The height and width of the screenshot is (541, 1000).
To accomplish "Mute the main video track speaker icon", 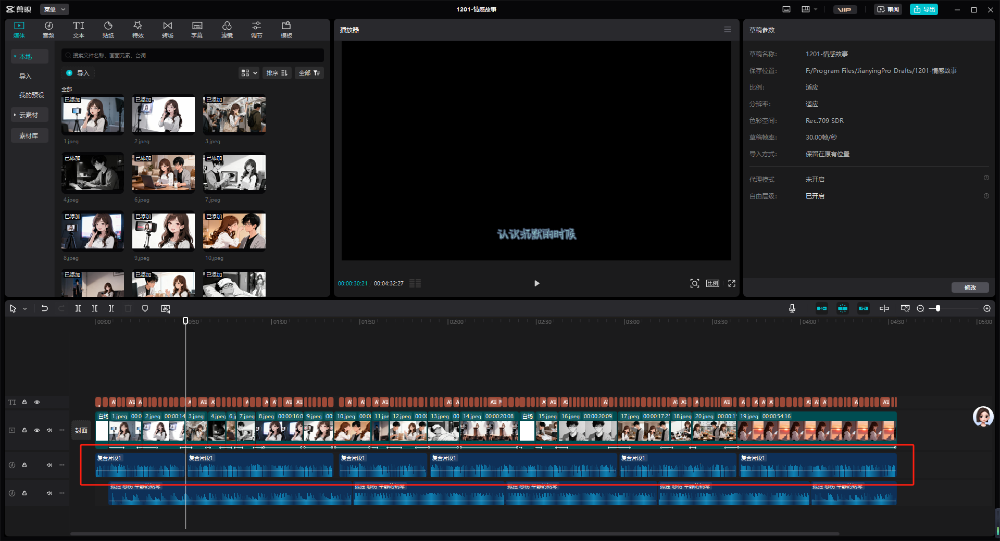I will click(49, 430).
